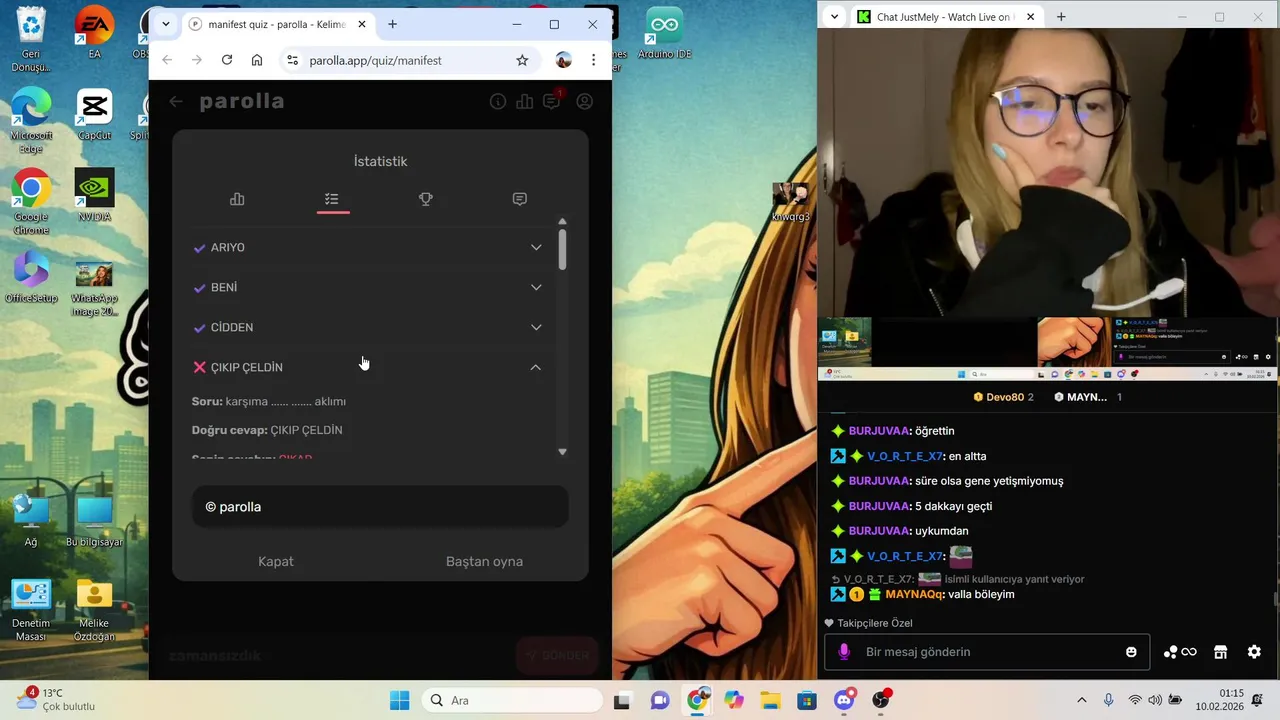The image size is (1280, 720).
Task: Open the Windows Start menu
Action: click(399, 700)
